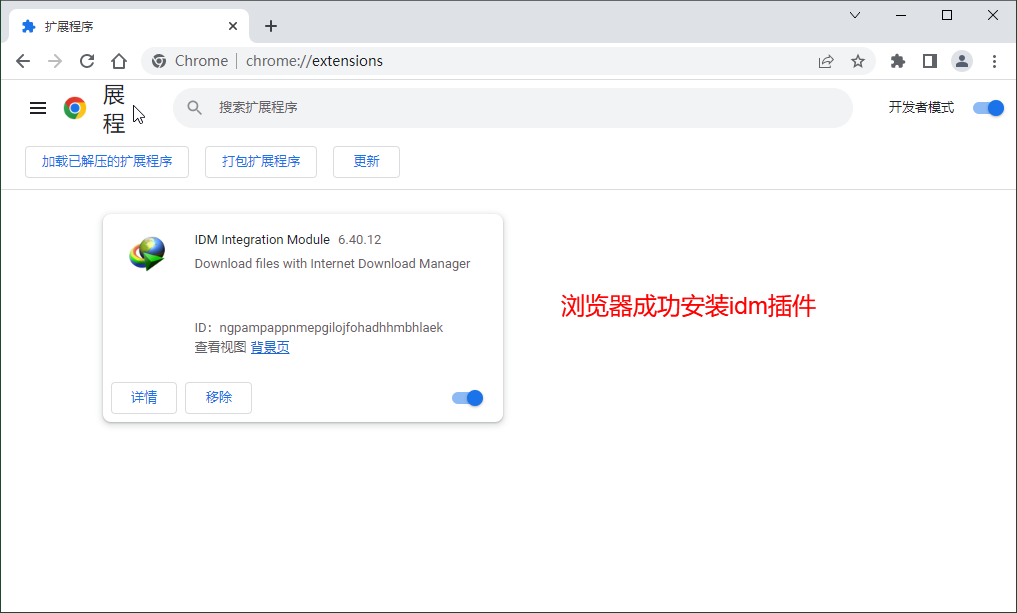Focus the 搜索扩展程序 search field
Screen dimensions: 1017x613
[x=512, y=108]
